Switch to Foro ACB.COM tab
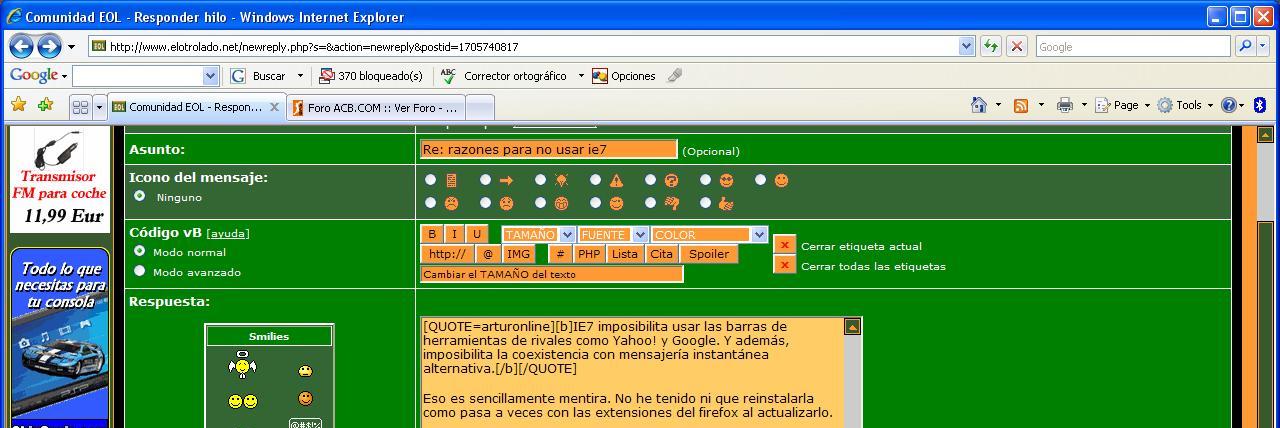 375,107
